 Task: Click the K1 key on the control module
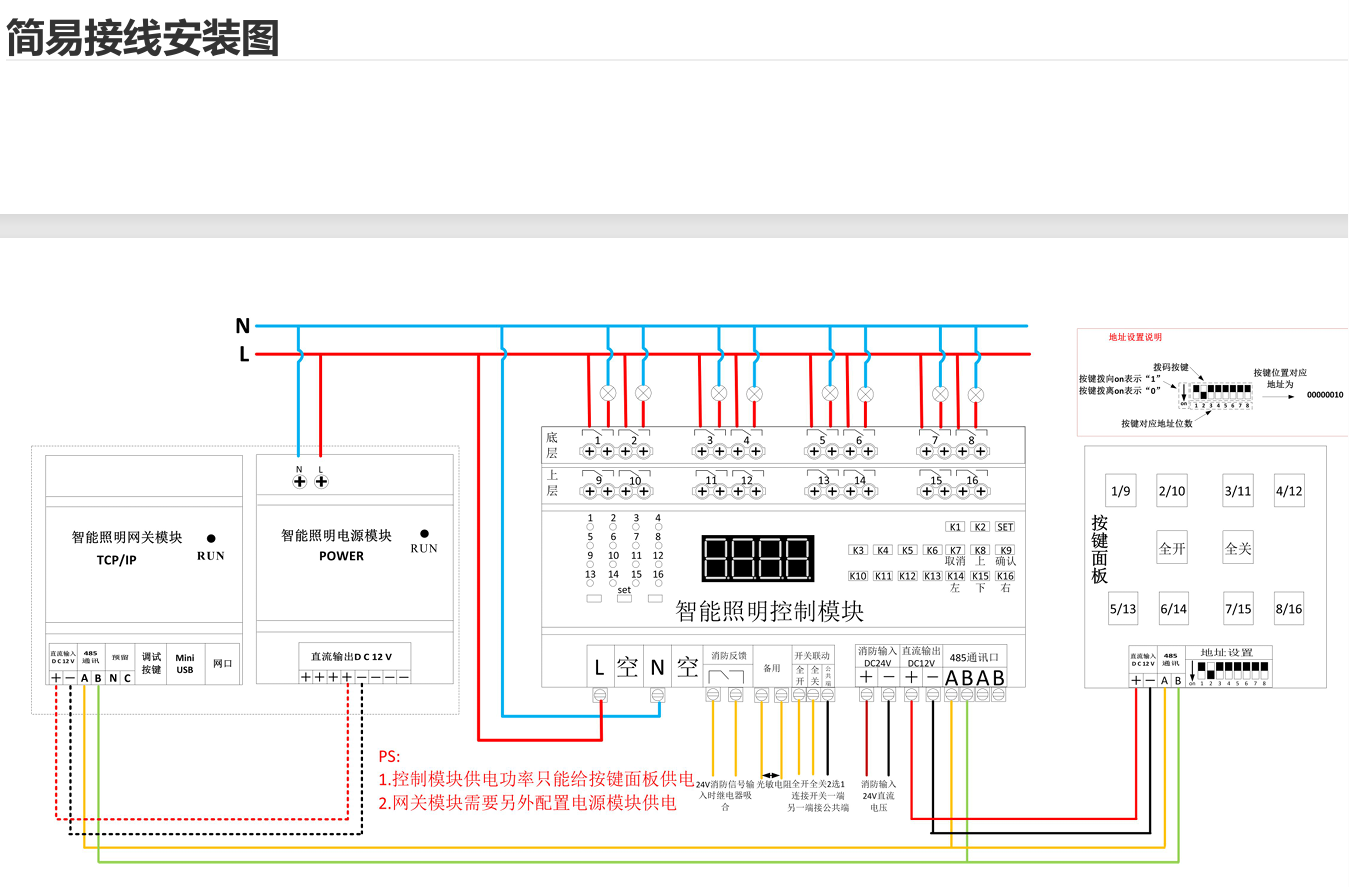[955, 527]
